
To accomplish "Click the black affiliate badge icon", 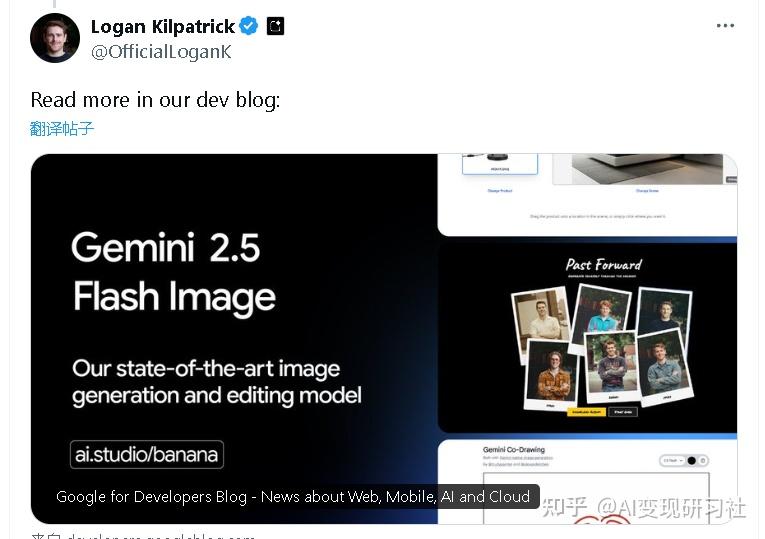I will coord(275,26).
